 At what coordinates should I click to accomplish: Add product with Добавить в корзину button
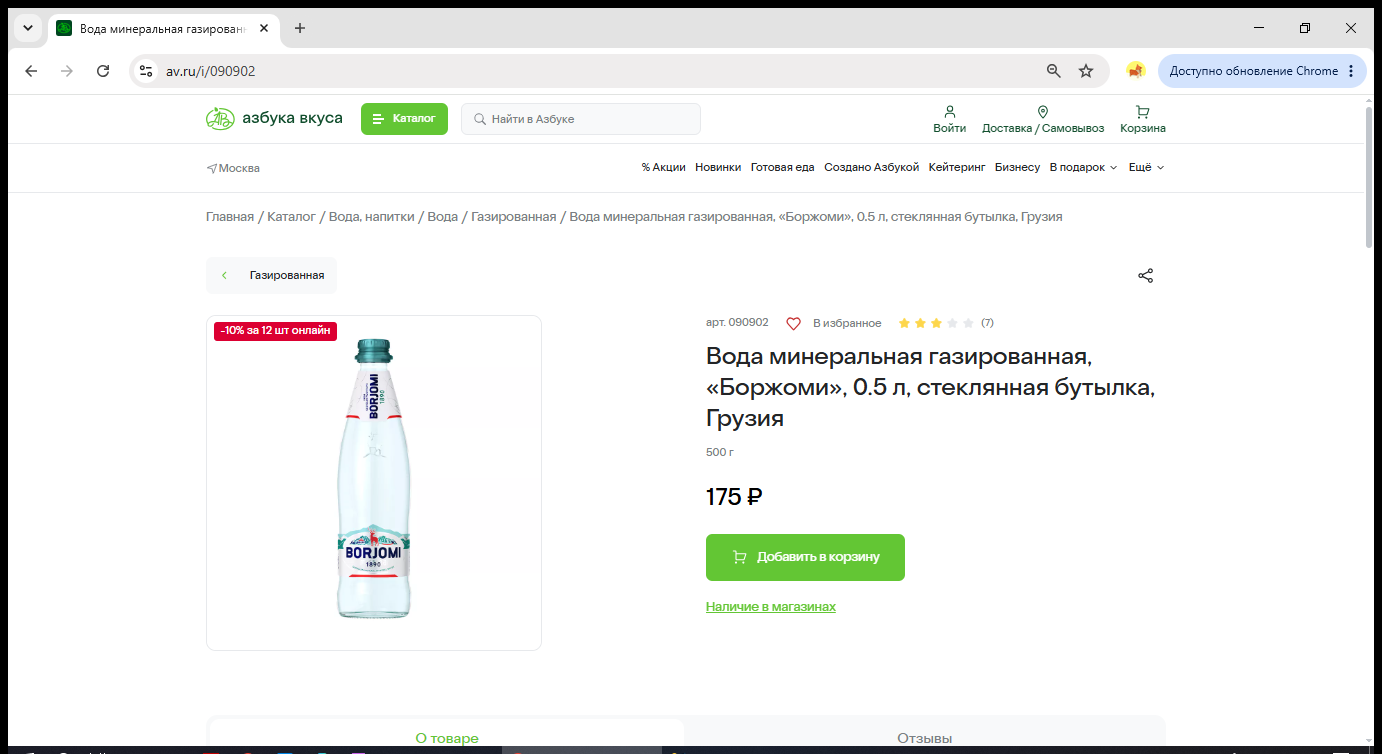[805, 557]
